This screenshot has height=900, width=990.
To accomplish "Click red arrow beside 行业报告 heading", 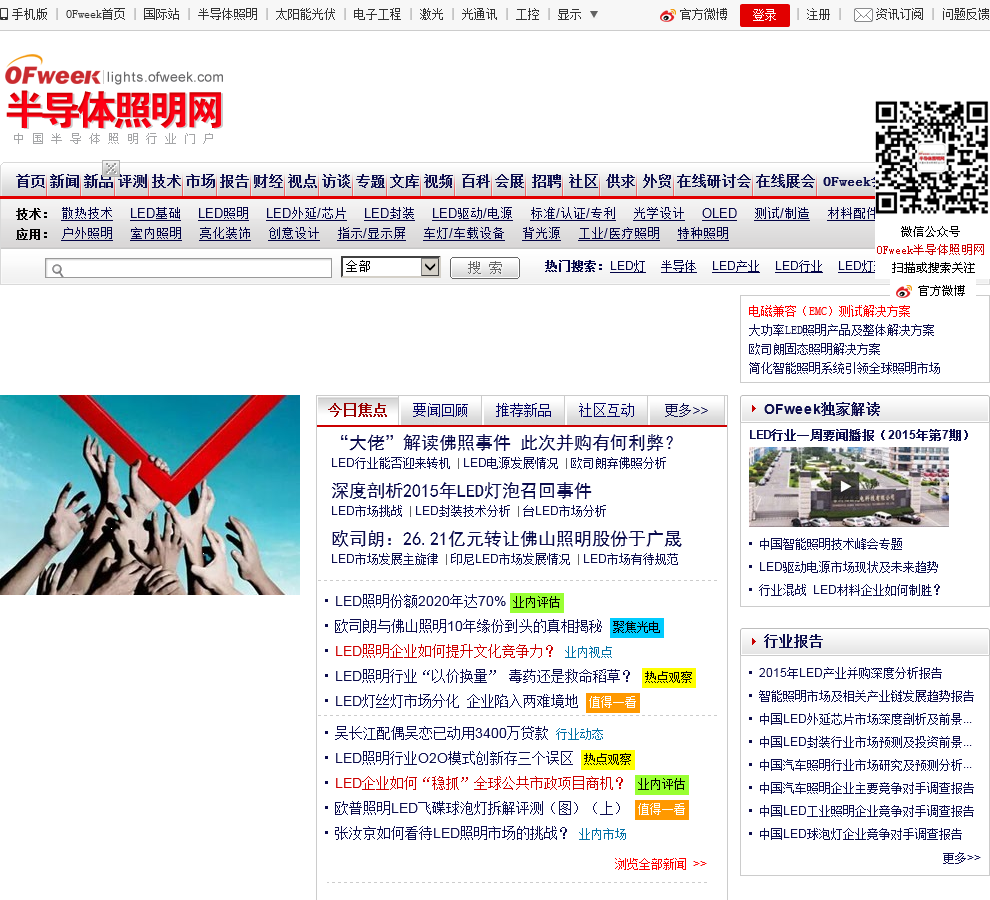I will [753, 641].
